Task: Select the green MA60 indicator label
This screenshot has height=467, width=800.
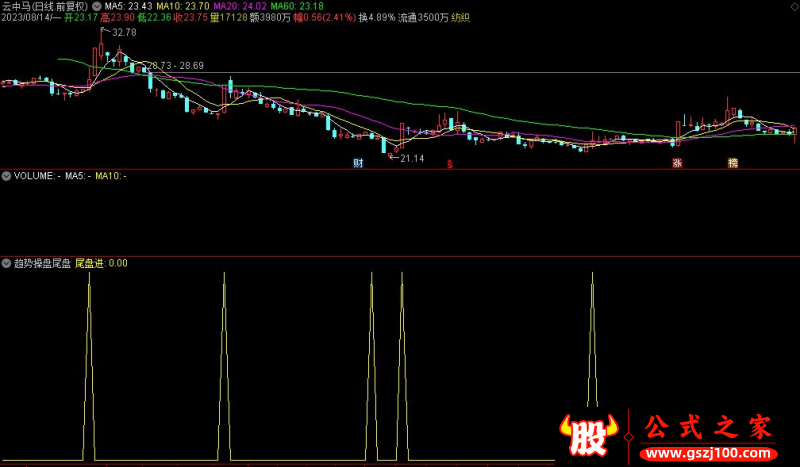Action: coord(296,6)
